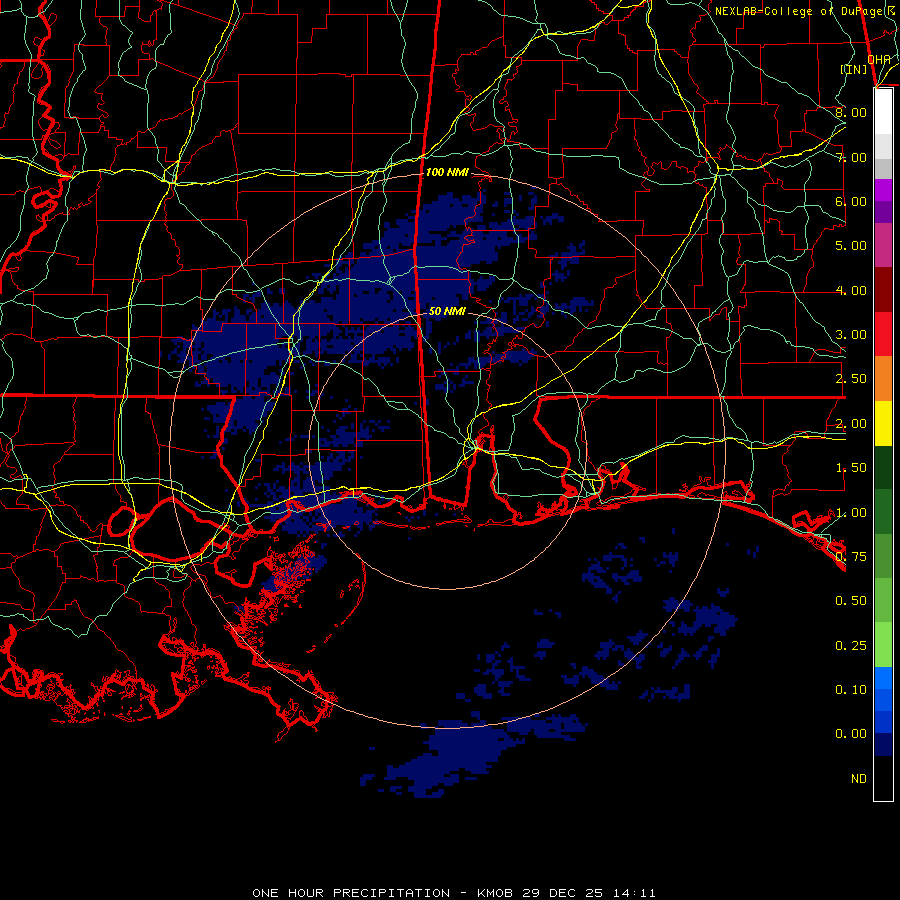900x900 pixels.
Task: Select the 4.00 legend value
Action: point(851,290)
